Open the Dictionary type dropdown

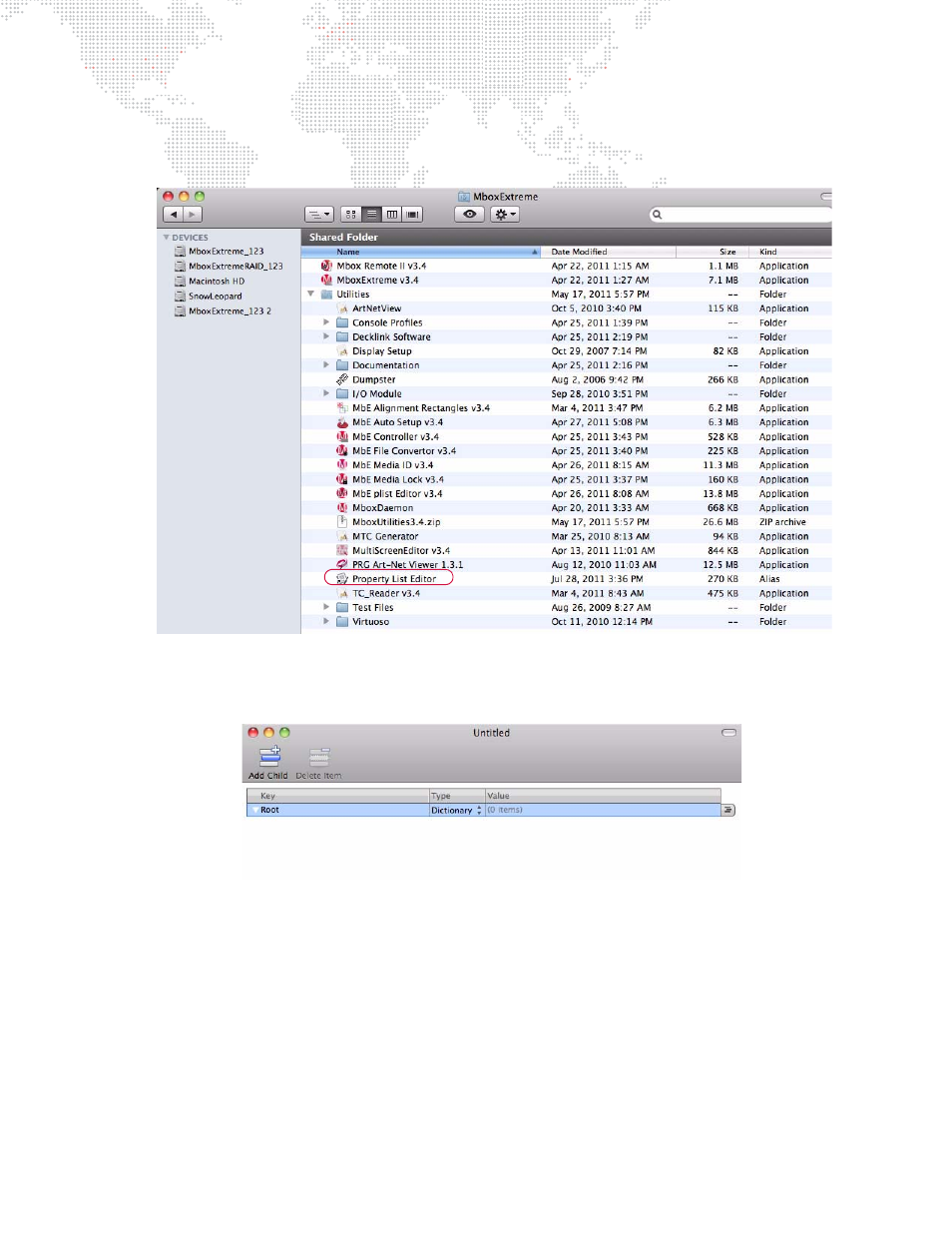456,811
